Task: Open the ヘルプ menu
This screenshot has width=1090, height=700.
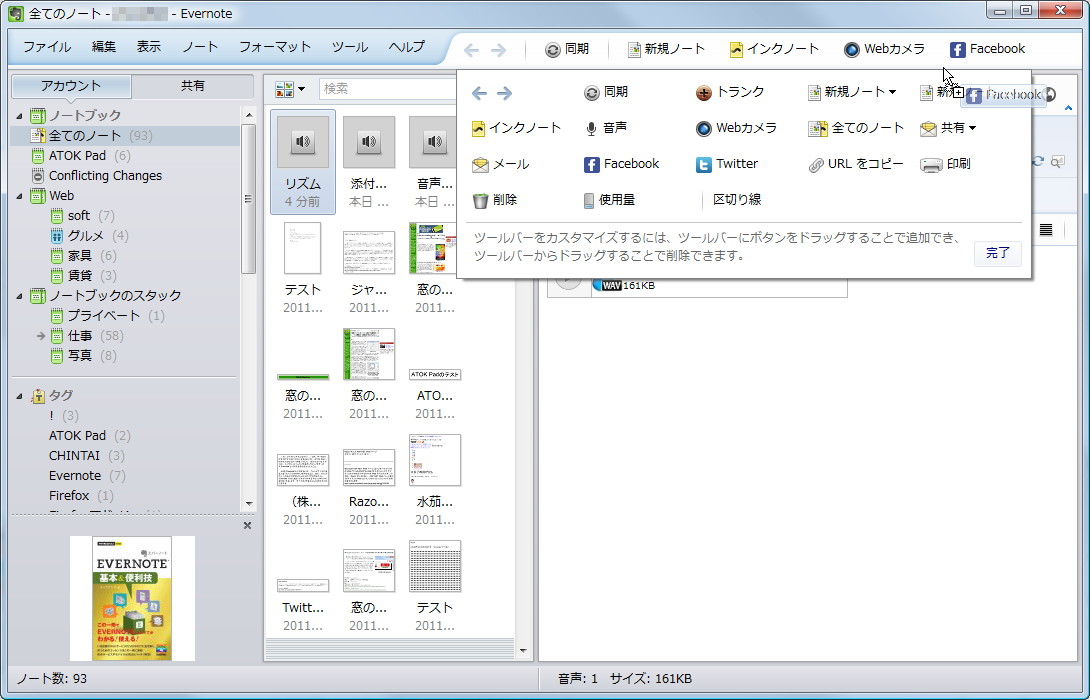Action: click(x=407, y=47)
